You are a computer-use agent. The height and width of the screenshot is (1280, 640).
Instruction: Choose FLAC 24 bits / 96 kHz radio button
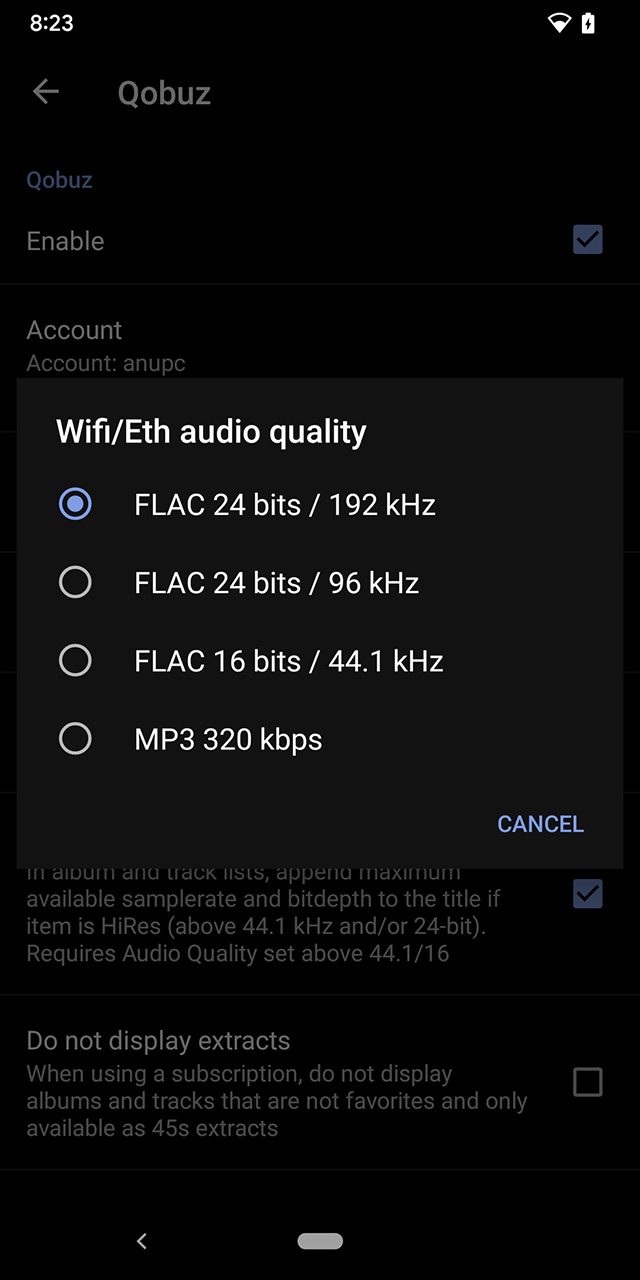(75, 582)
